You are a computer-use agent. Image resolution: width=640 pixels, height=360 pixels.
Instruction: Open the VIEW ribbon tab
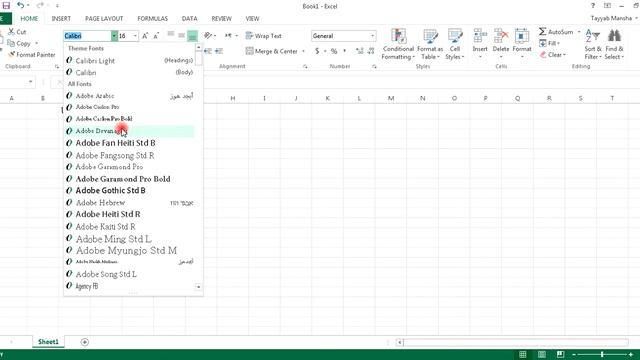252,18
